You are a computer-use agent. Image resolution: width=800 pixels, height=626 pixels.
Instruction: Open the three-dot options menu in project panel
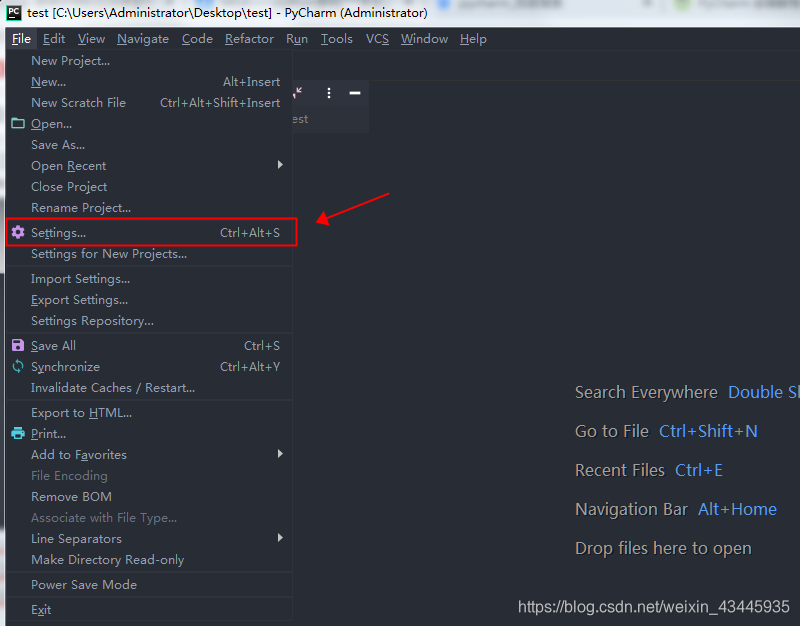(x=329, y=93)
